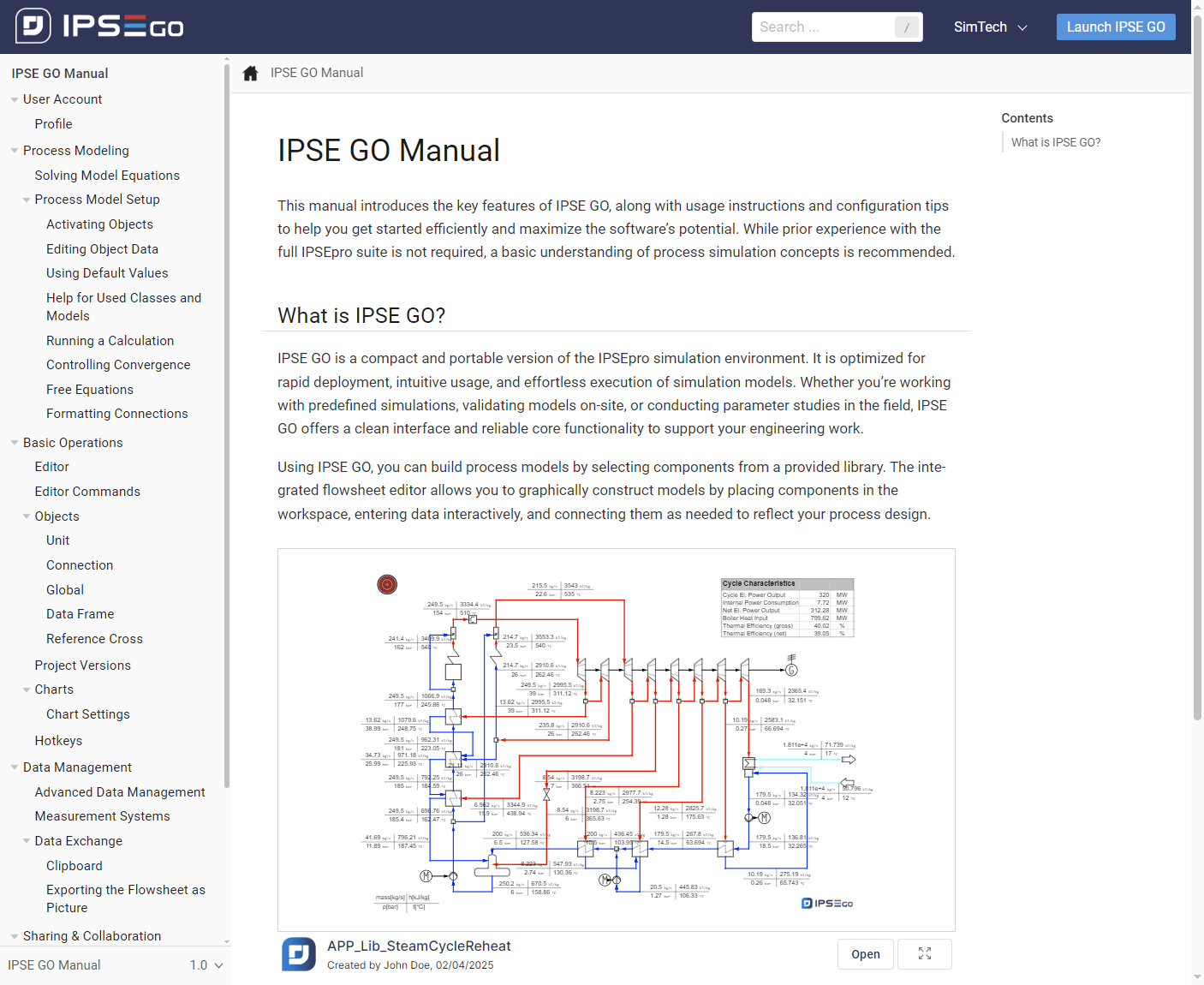Open the Running a Calculation topic
Screen dimensions: 1204x985
coord(110,340)
